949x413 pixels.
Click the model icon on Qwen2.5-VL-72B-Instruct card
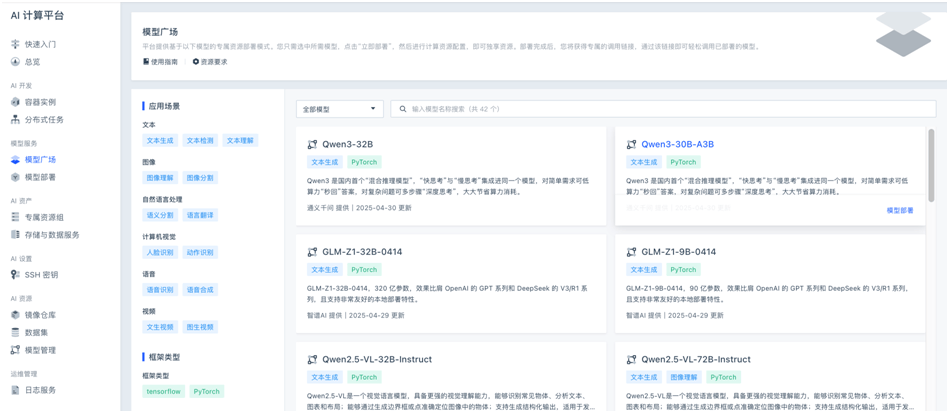[631, 360]
